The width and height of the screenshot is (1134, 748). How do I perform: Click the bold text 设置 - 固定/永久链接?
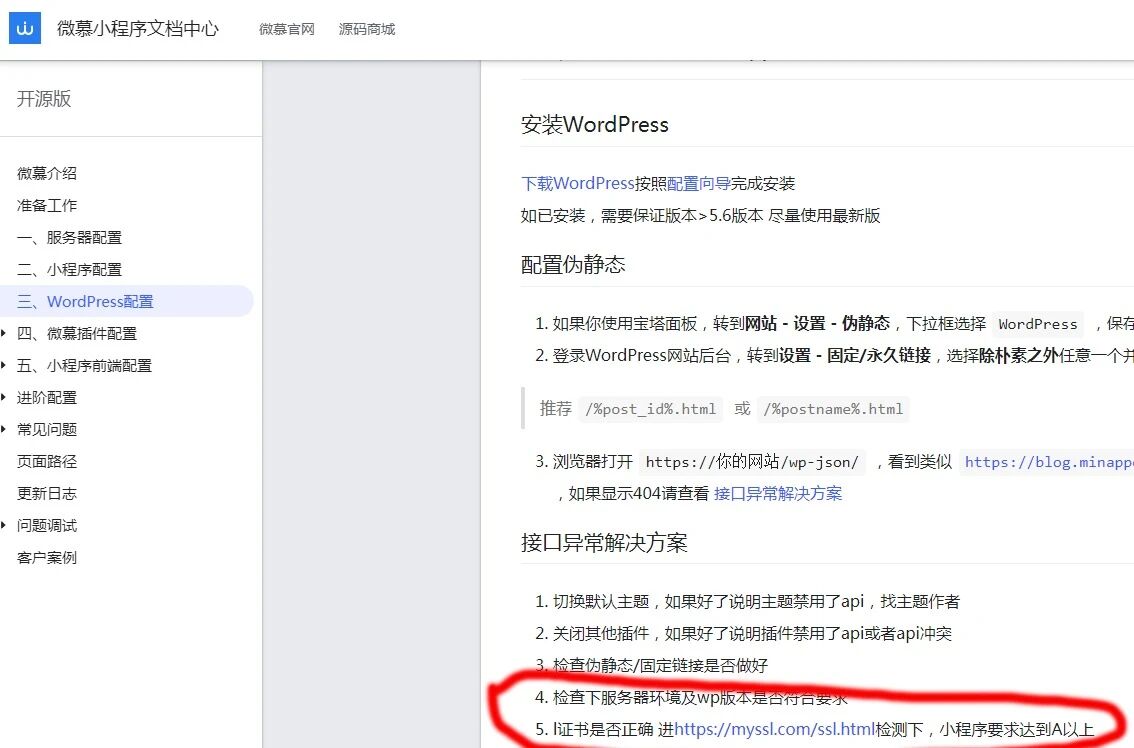click(x=855, y=355)
